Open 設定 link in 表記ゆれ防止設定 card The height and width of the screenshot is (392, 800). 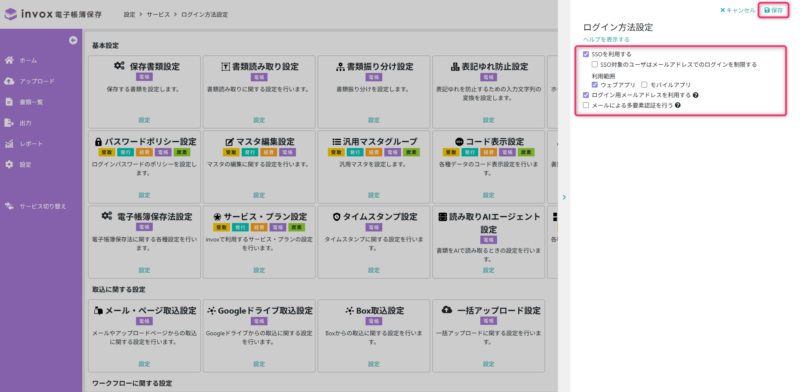tap(489, 120)
